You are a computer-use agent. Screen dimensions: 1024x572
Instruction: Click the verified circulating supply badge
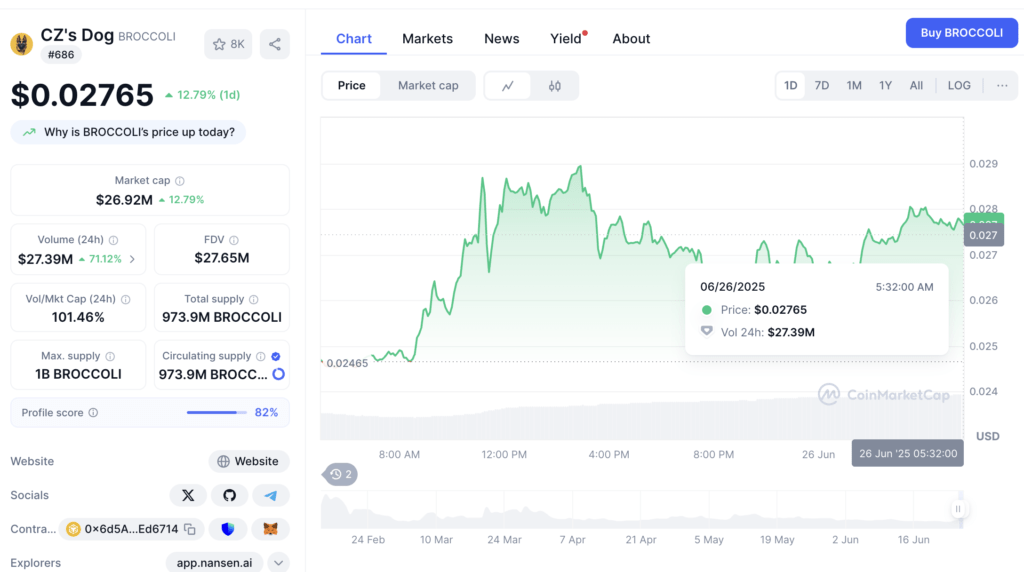pyautogui.click(x=276, y=357)
